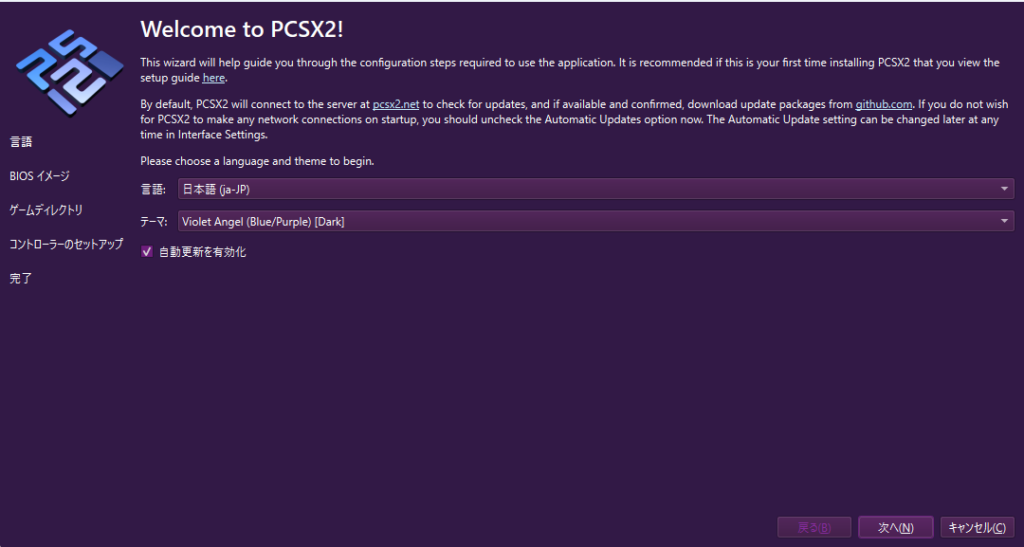Expand the language dropdown arrow
This screenshot has height=547, width=1024.
tap(1004, 189)
